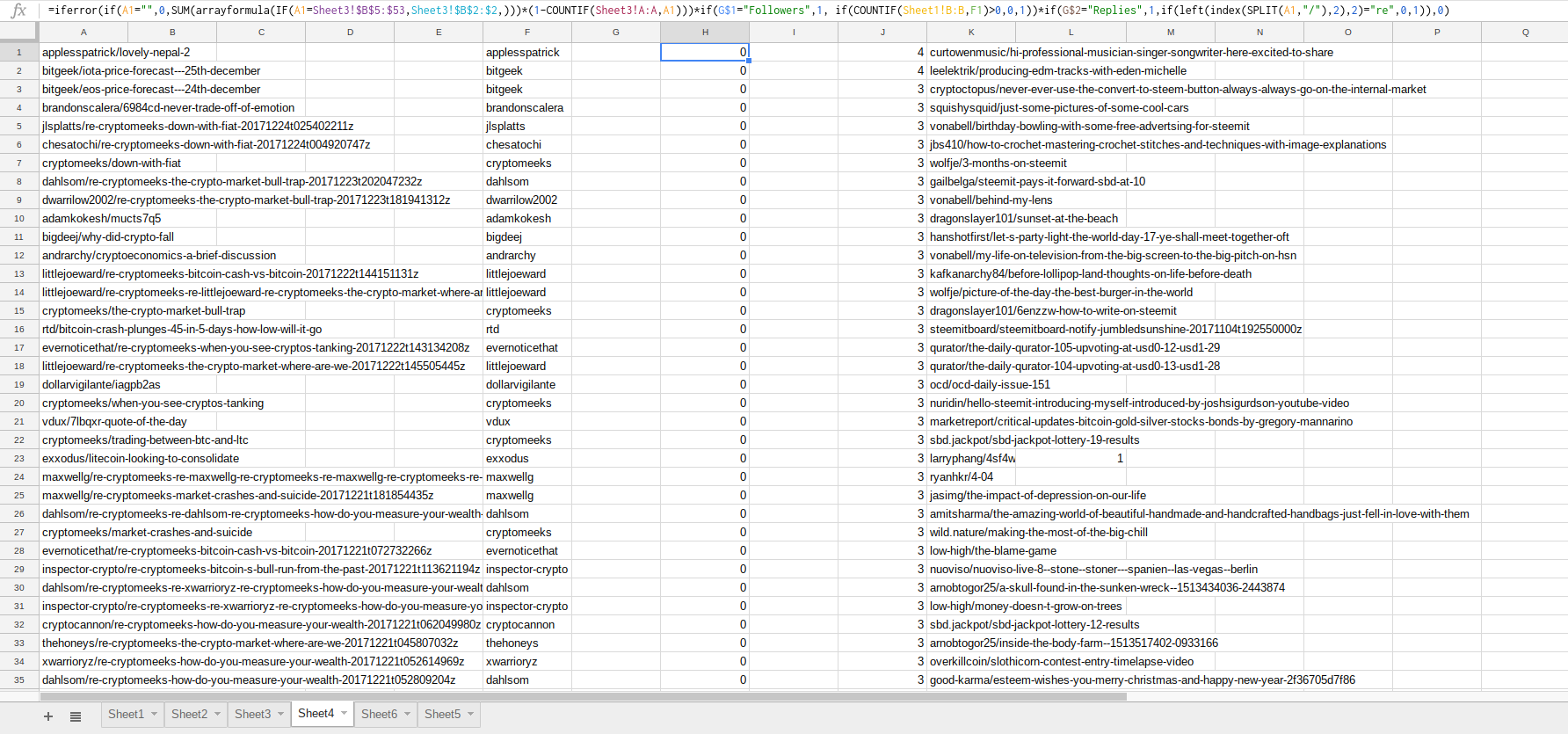Switch to the Sheet3 tab
This screenshot has width=1568, height=734.
(252, 714)
